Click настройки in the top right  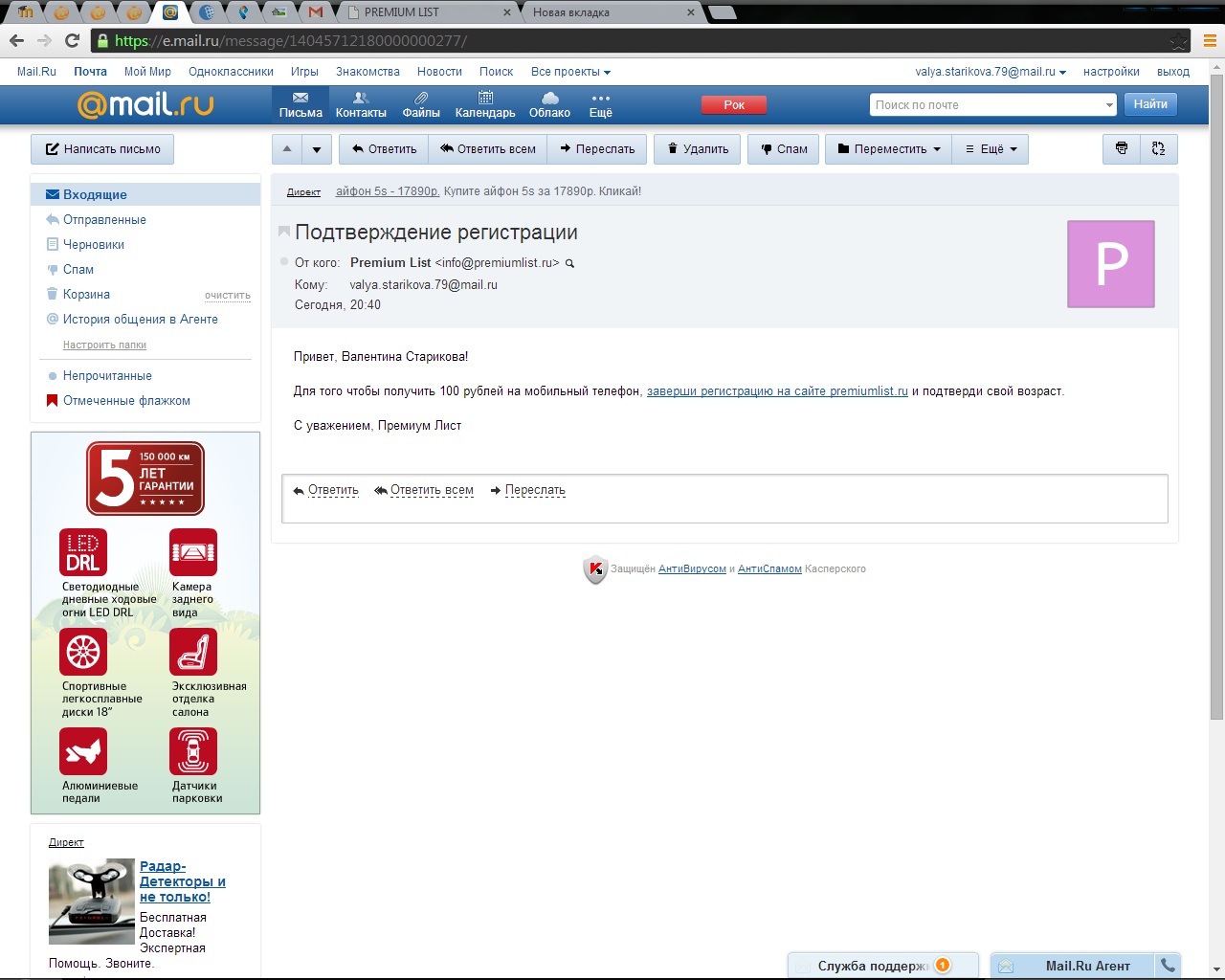click(1111, 72)
